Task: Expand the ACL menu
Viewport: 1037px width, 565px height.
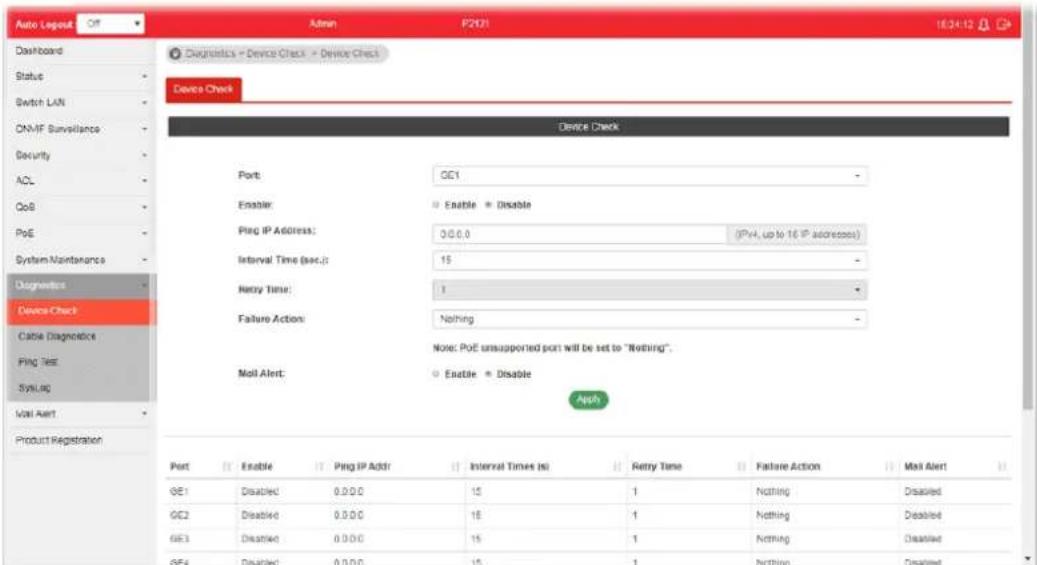Action: point(81,181)
